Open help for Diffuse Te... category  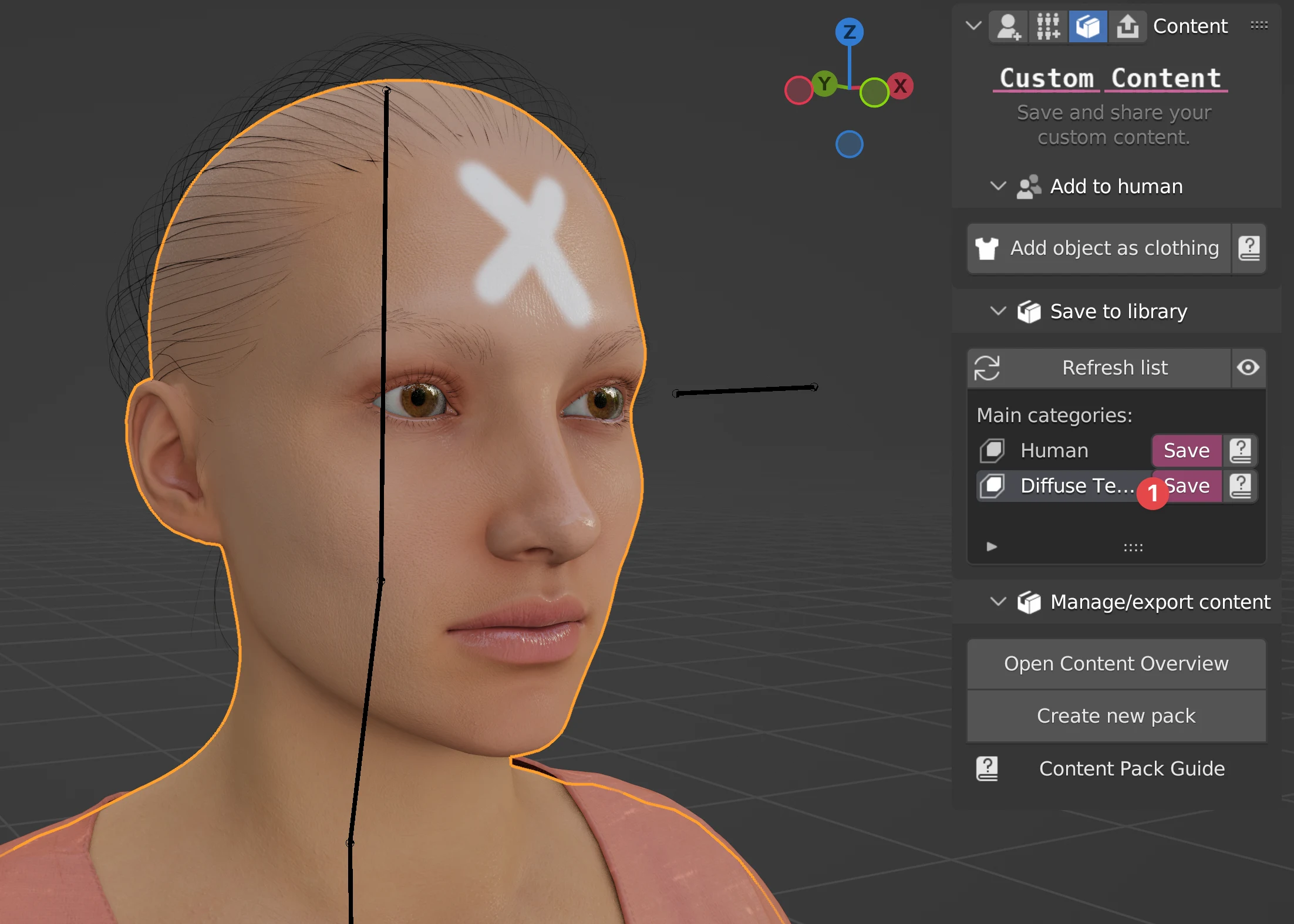tap(1240, 486)
